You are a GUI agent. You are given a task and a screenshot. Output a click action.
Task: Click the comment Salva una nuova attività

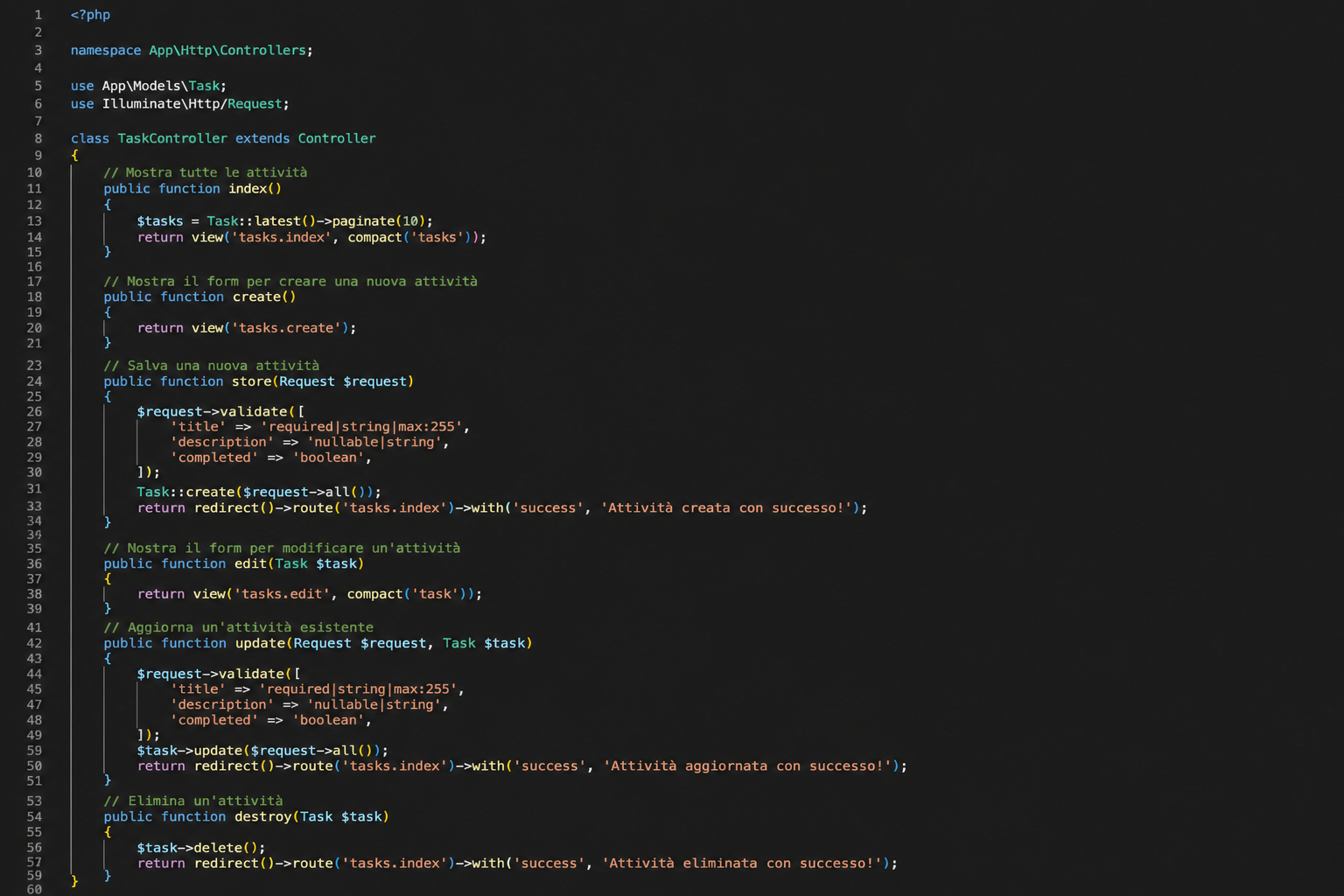coord(212,366)
